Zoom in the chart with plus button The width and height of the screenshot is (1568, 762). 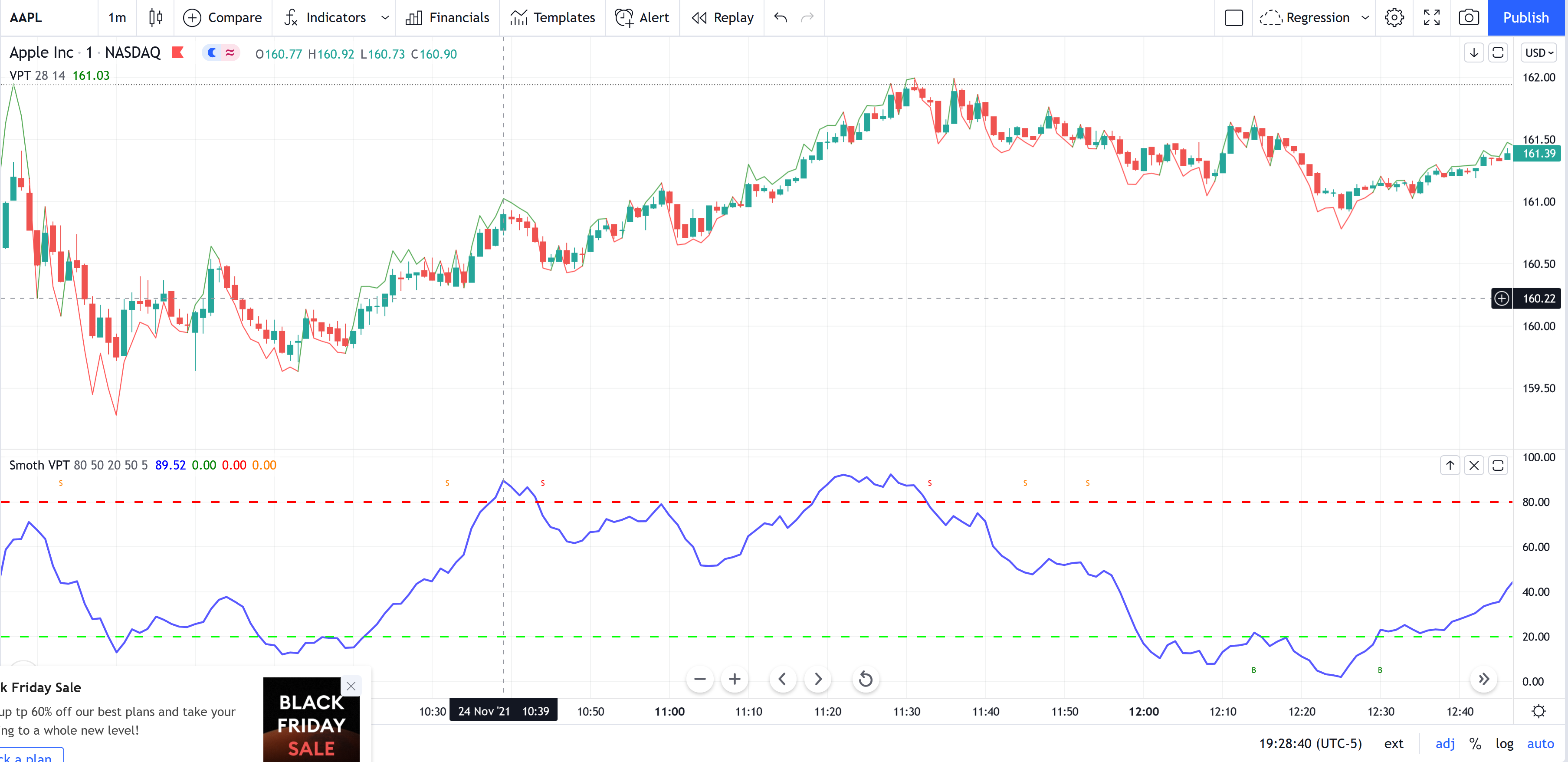(x=735, y=679)
